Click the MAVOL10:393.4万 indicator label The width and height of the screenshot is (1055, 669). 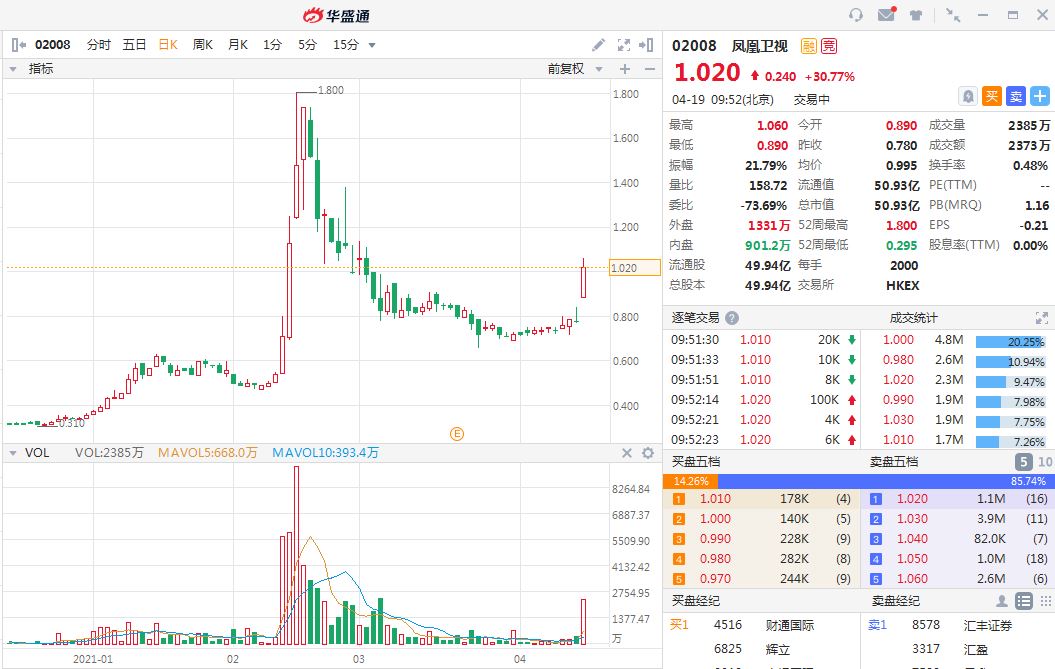325,453
